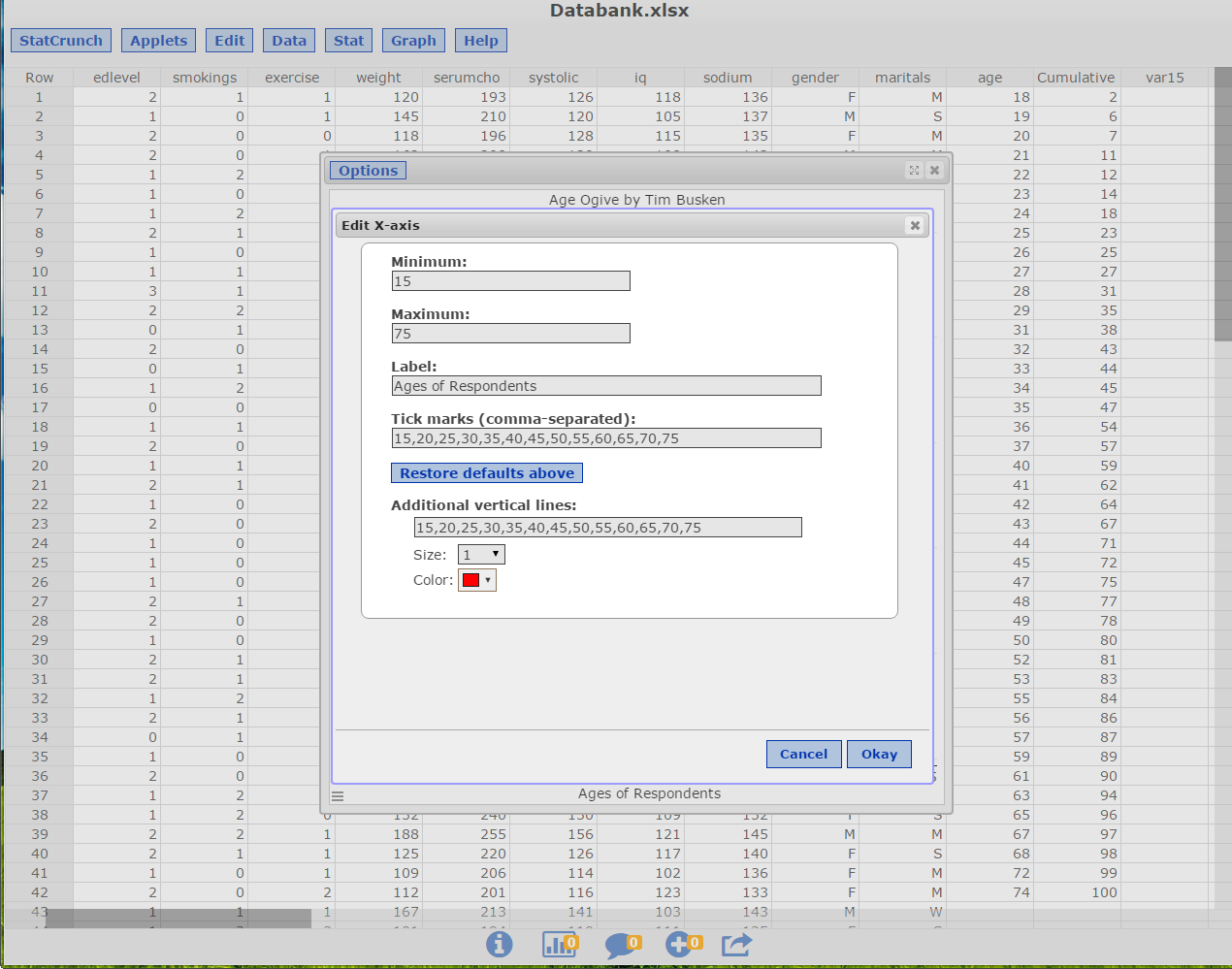1232x969 pixels.
Task: Click the Tick marks input field
Action: point(606,438)
